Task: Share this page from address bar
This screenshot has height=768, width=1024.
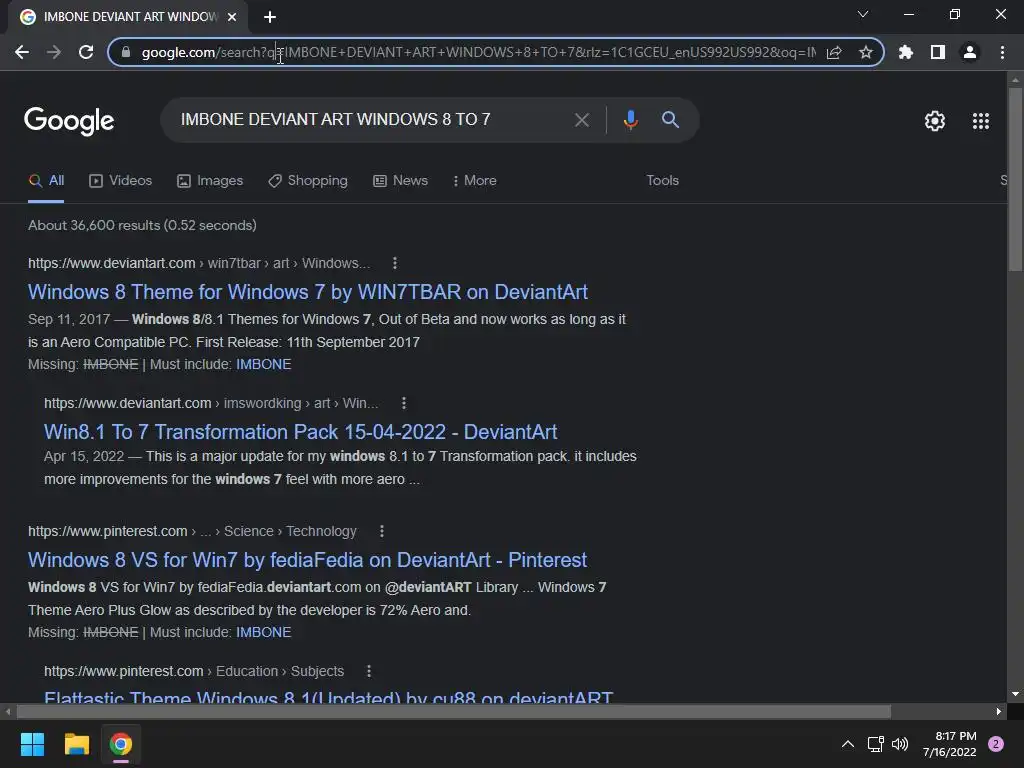Action: [834, 52]
